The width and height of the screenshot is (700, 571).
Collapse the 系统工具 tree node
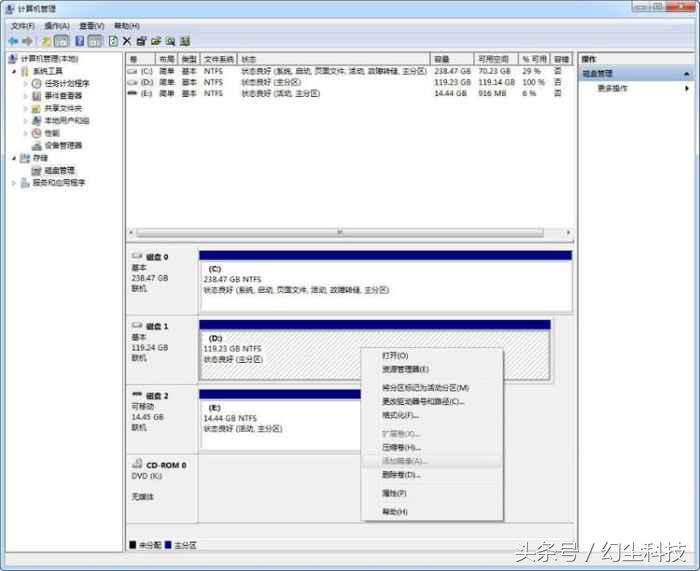[x=14, y=72]
